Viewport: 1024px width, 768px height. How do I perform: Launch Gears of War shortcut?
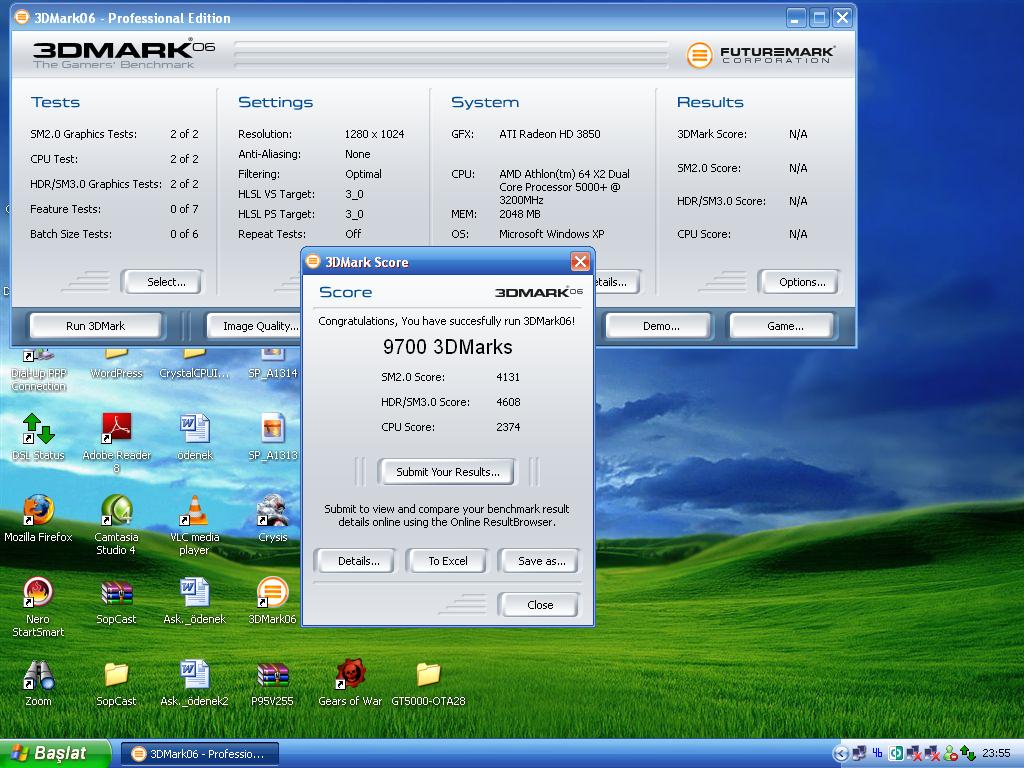(350, 682)
